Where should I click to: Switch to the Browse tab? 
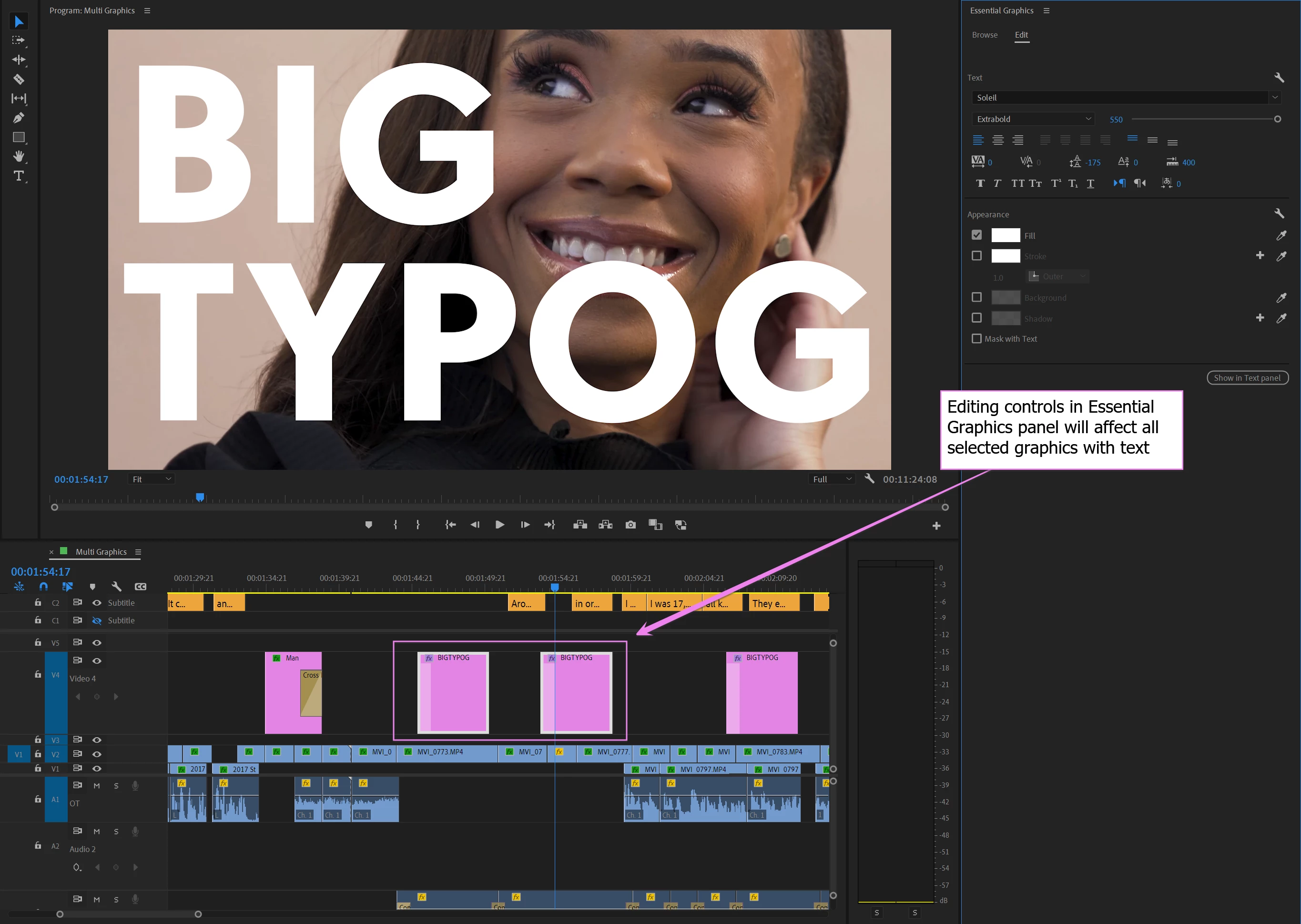984,35
